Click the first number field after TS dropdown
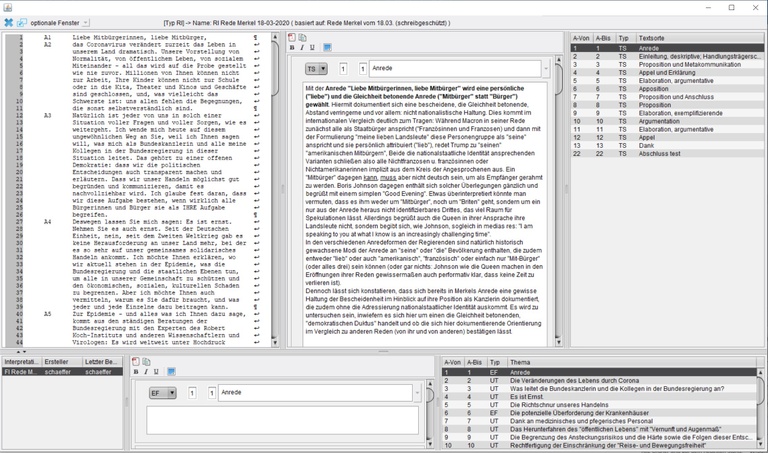768x453 pixels. 343,69
